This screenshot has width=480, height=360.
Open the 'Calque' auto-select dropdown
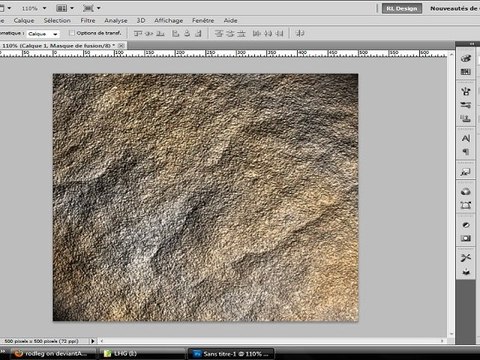click(x=43, y=34)
